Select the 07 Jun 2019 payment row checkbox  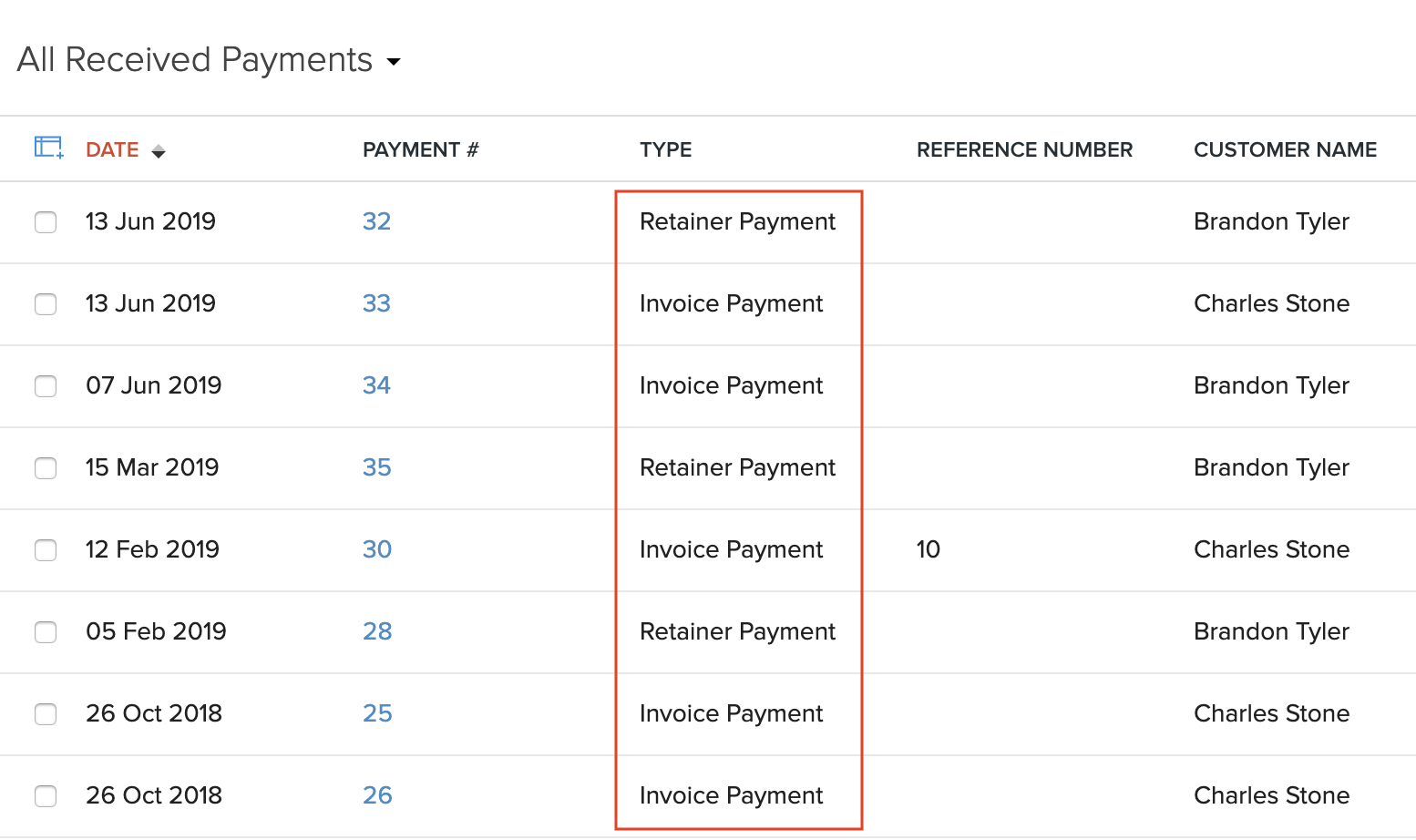coord(46,386)
